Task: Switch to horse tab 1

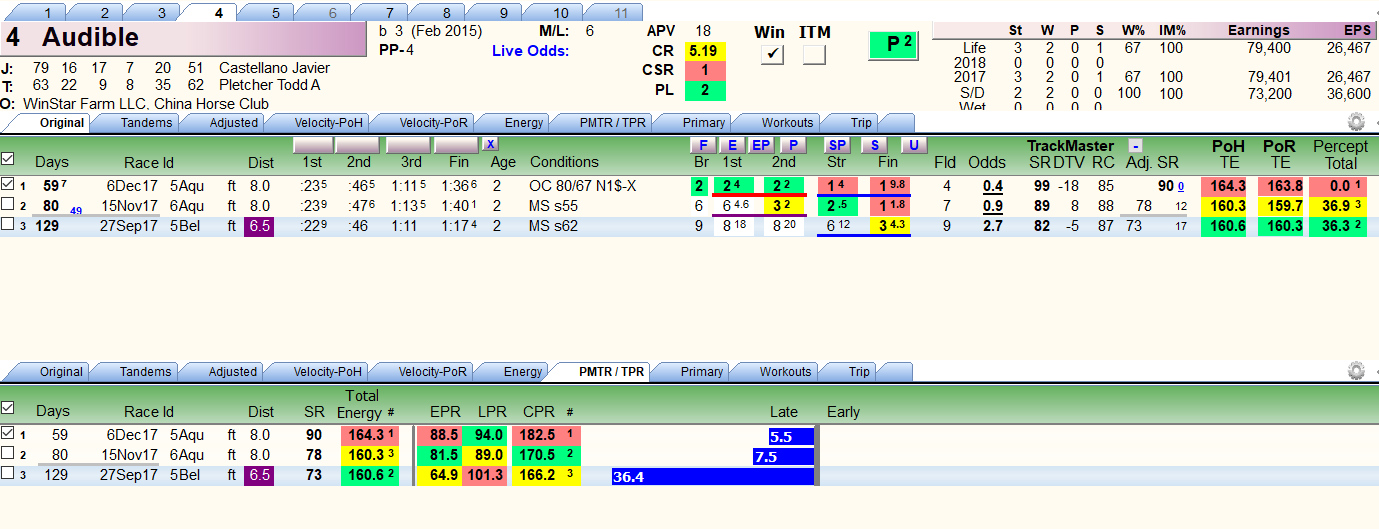Action: [47, 13]
